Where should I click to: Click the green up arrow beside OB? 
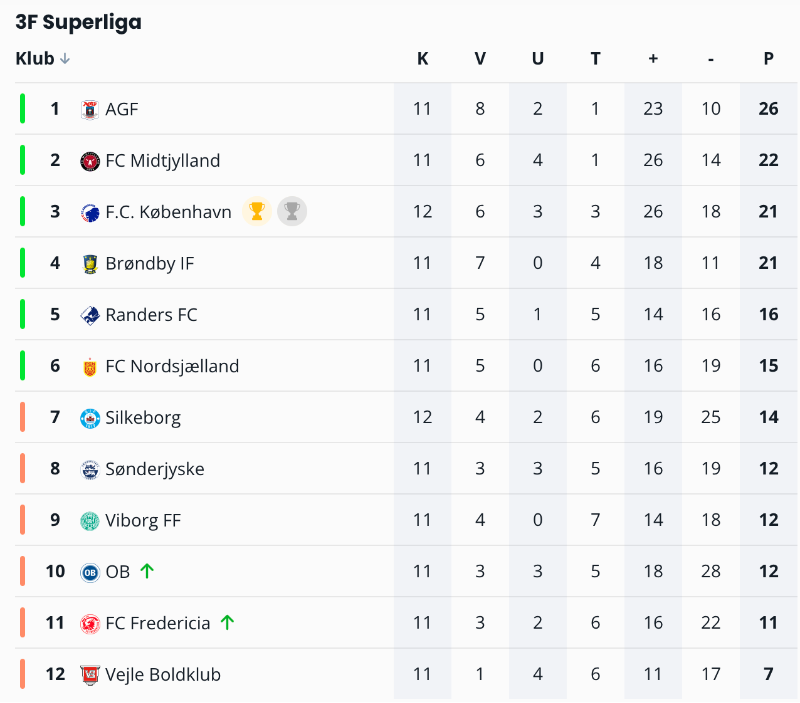point(147,572)
